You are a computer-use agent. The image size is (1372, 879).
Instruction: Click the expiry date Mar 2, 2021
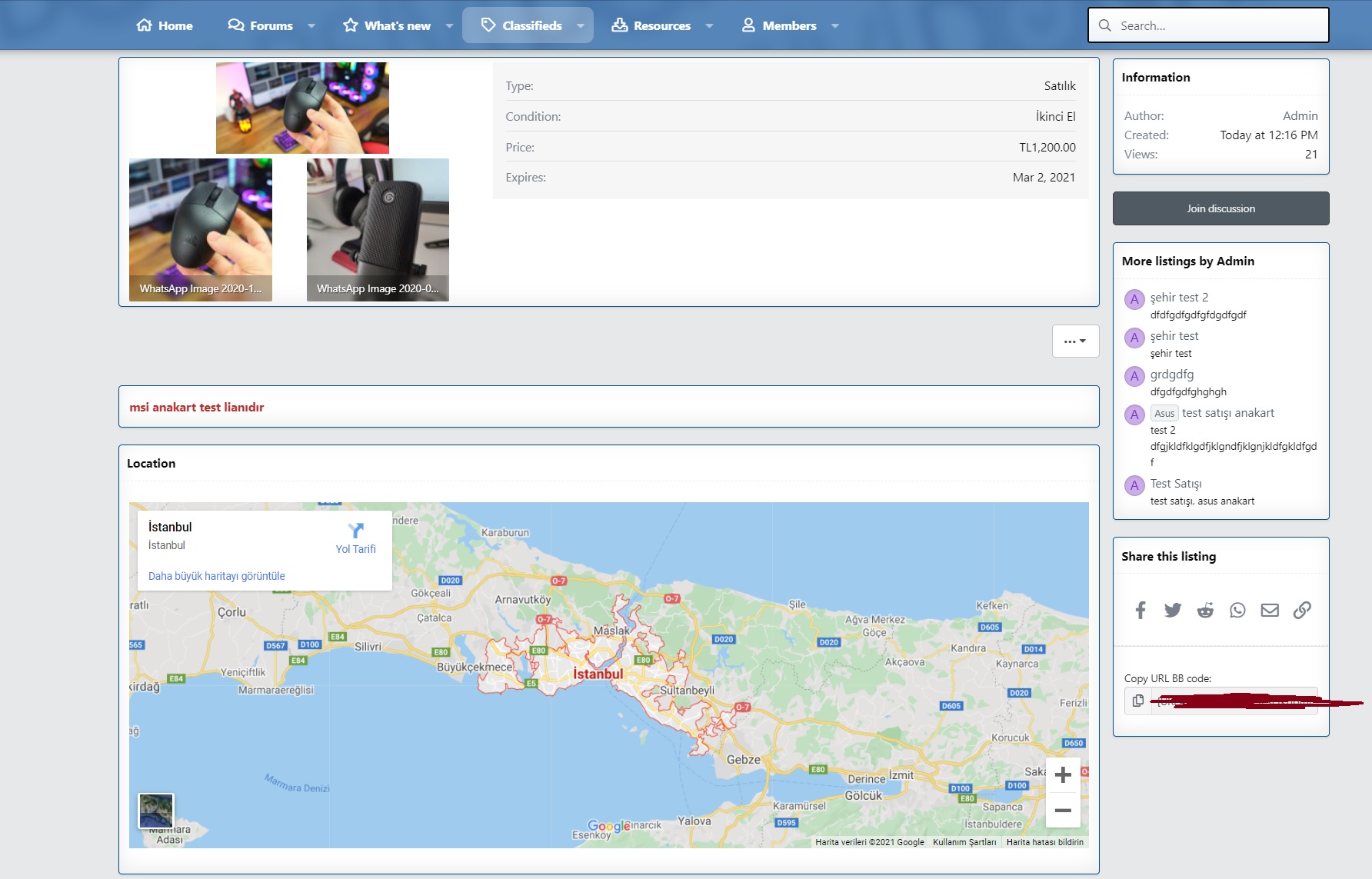(x=1044, y=177)
